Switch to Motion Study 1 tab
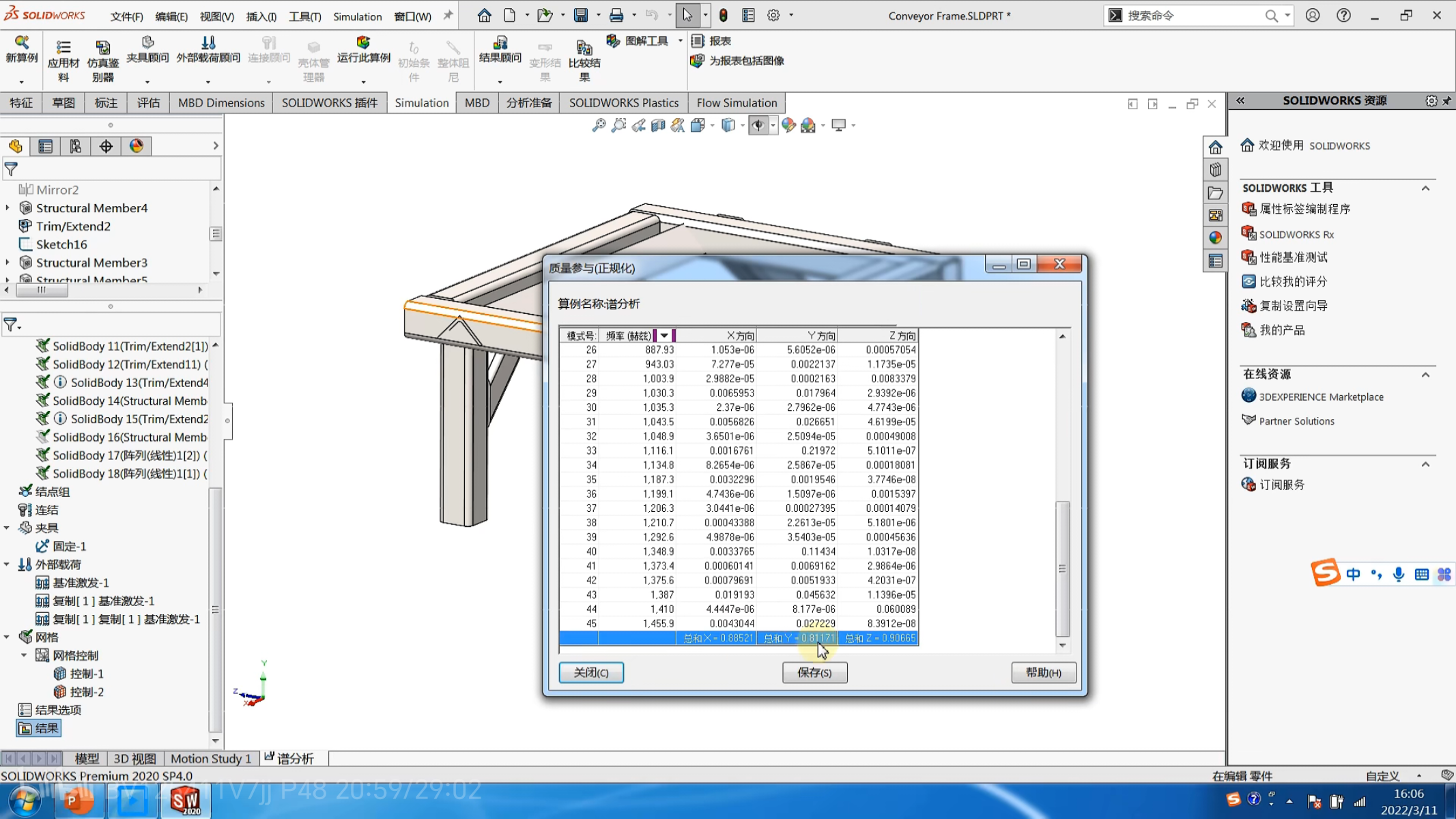The image size is (1456, 819). [211, 758]
